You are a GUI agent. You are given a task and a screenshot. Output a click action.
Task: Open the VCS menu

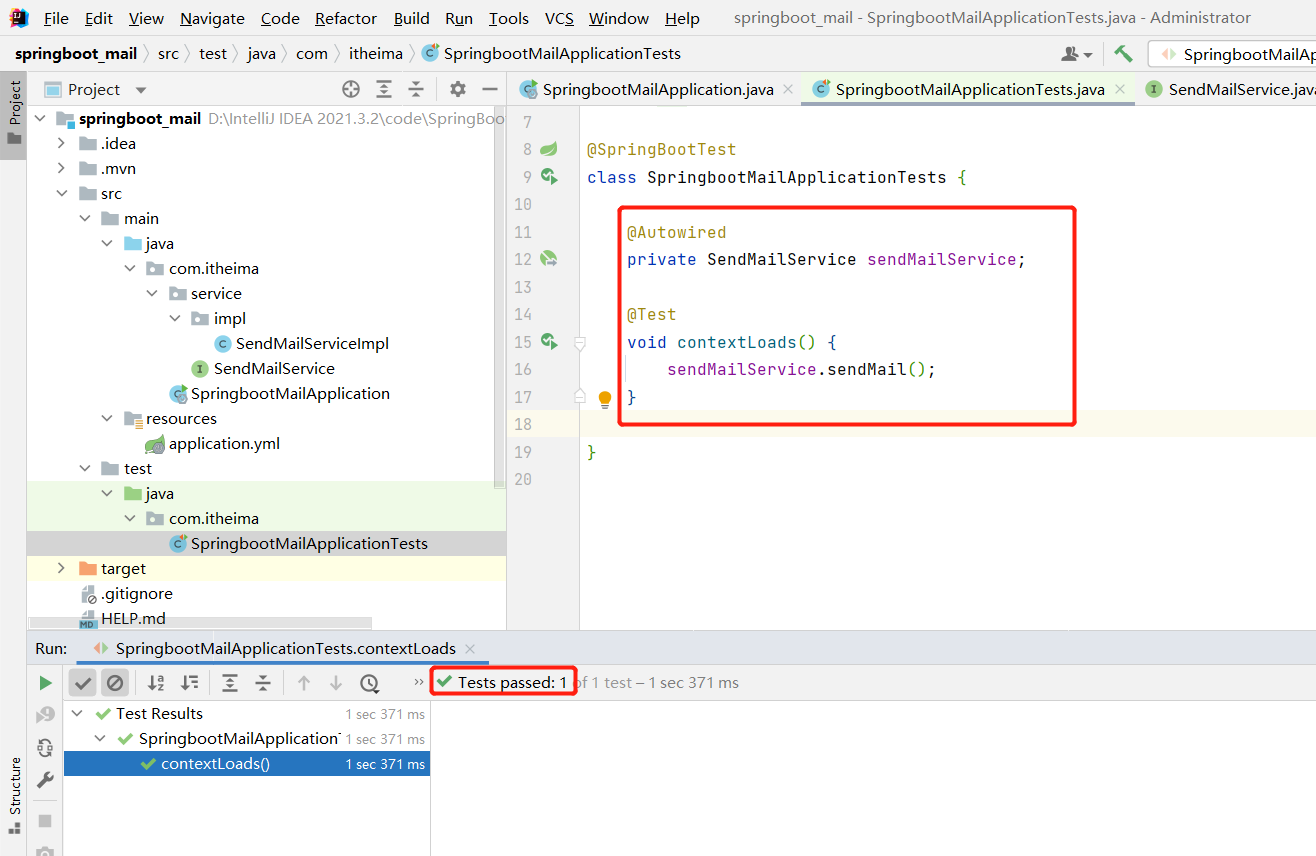point(559,18)
